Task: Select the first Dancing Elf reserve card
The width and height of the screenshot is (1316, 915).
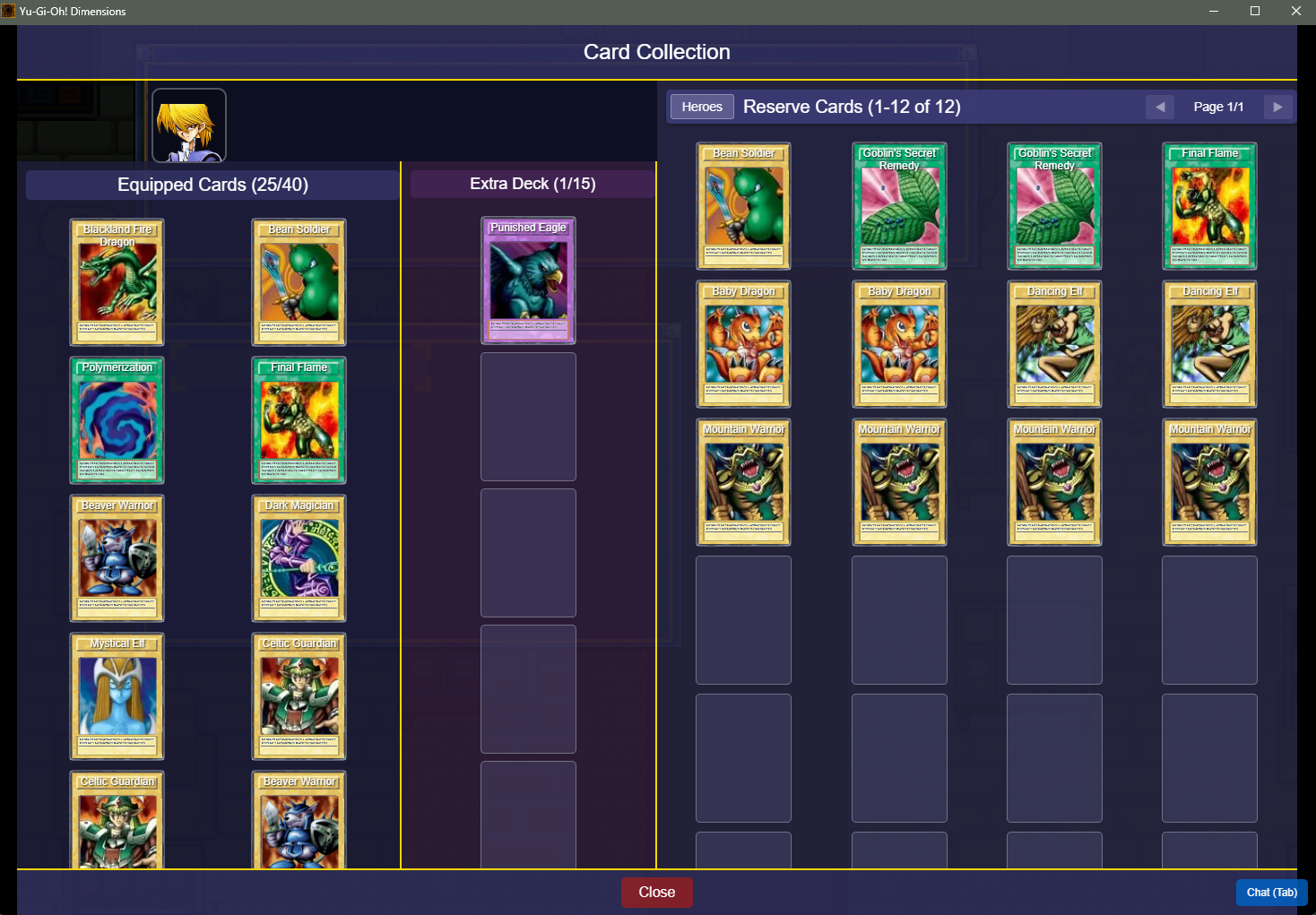Action: click(x=1054, y=344)
